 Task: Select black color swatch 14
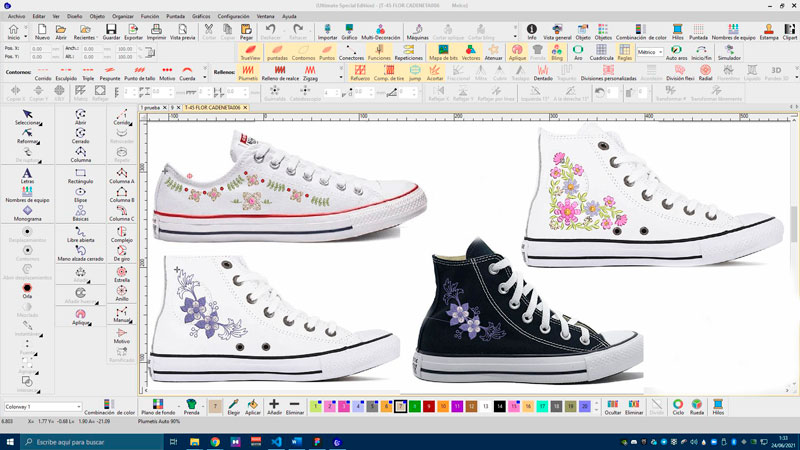coord(499,407)
